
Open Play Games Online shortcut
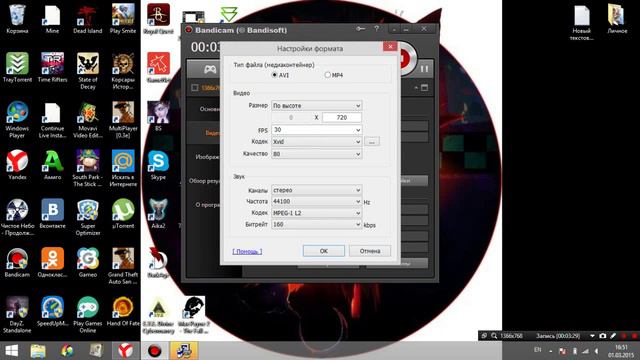tap(87, 314)
